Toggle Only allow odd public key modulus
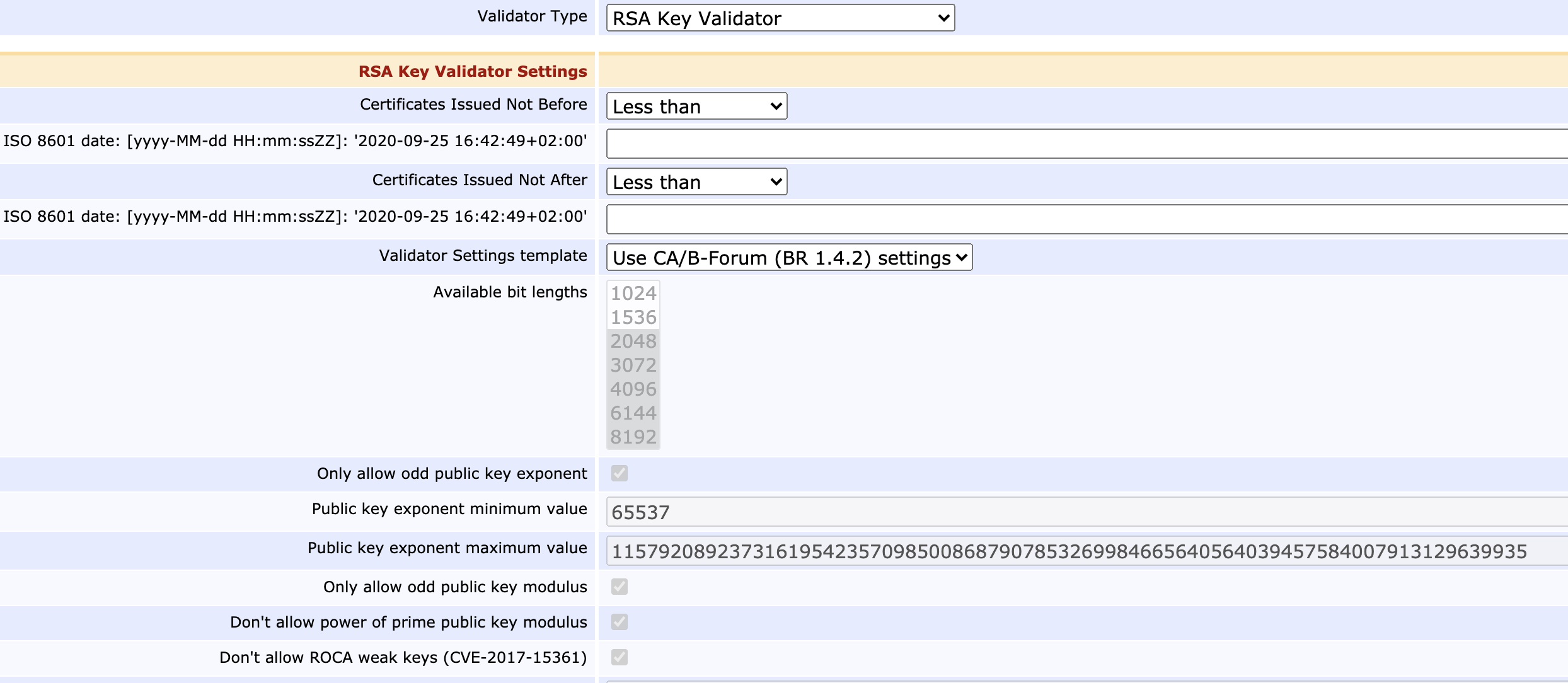The width and height of the screenshot is (1568, 683). point(619,587)
